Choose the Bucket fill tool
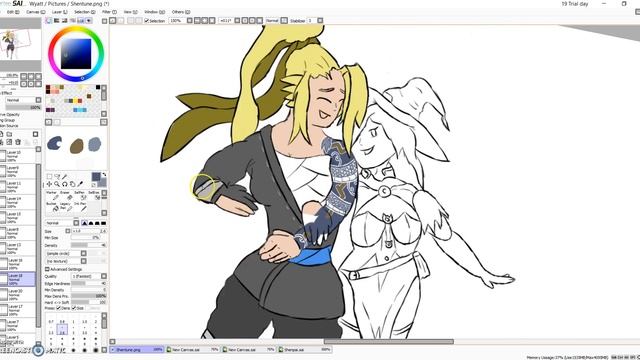 (x=52, y=206)
